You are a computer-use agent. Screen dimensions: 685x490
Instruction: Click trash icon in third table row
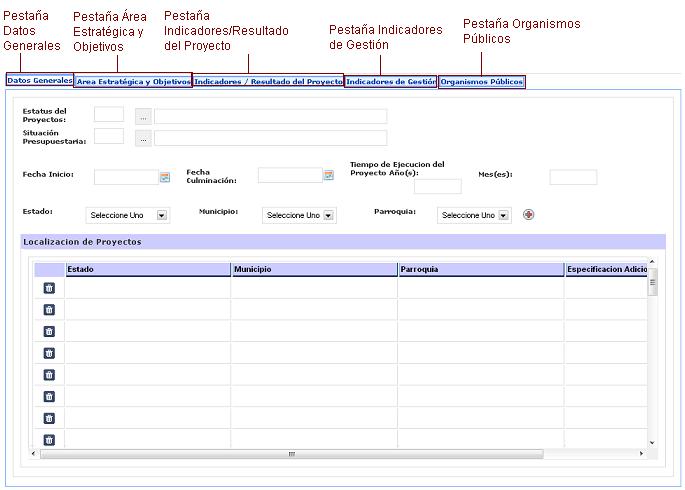(49, 332)
